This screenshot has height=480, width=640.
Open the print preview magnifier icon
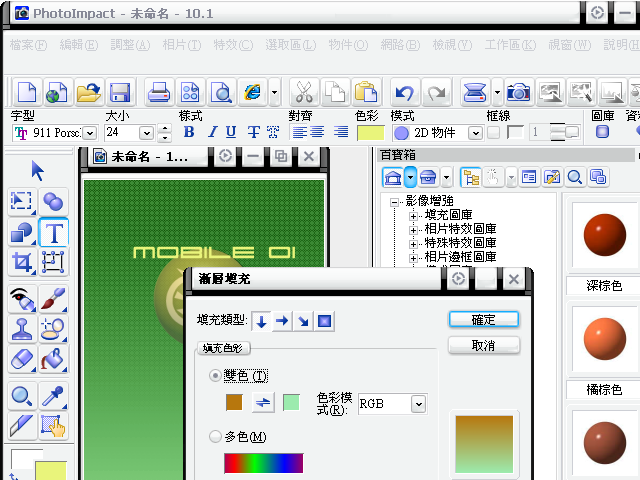[x=221, y=91]
